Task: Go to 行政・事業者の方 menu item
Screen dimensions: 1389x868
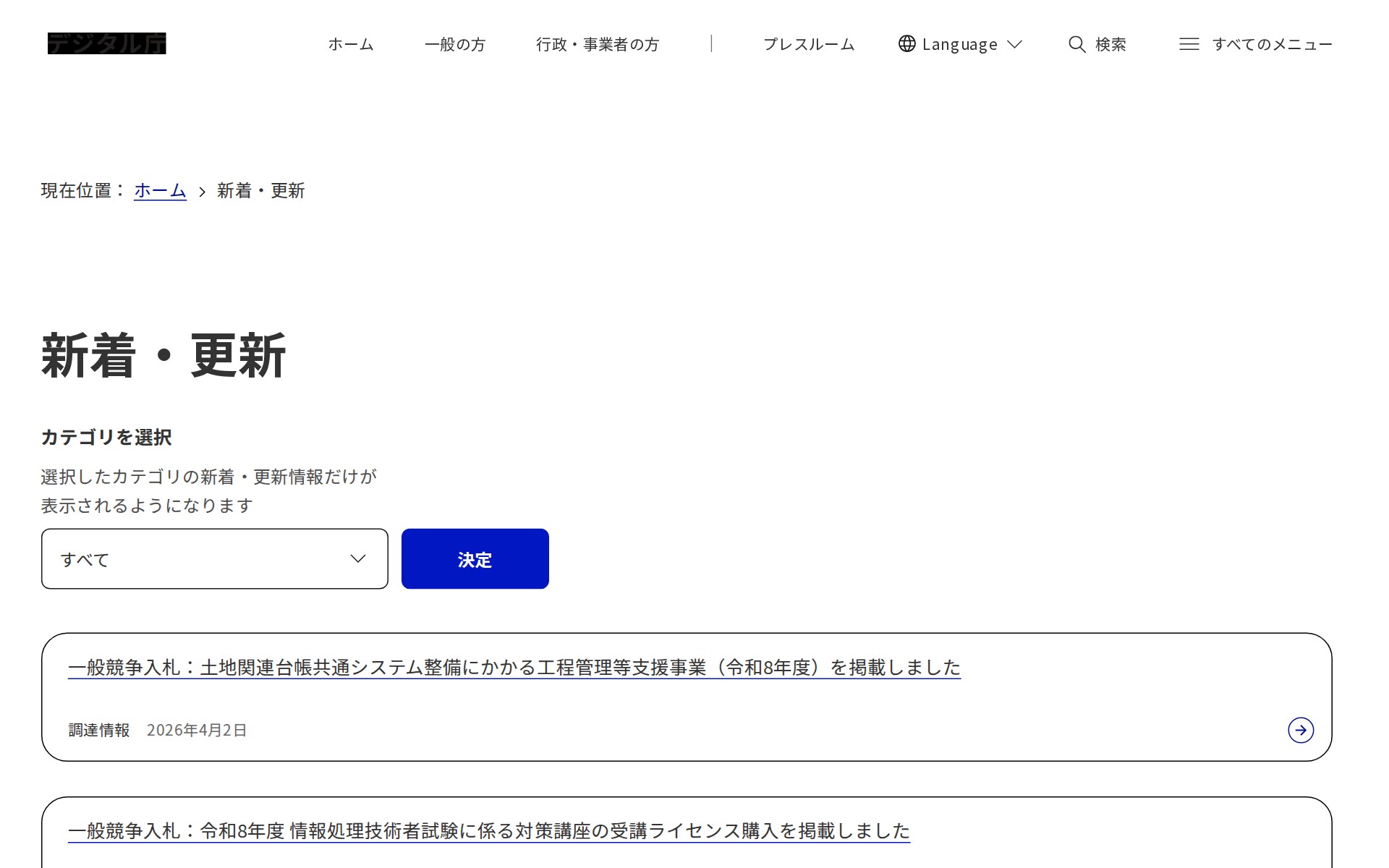Action: click(x=598, y=44)
